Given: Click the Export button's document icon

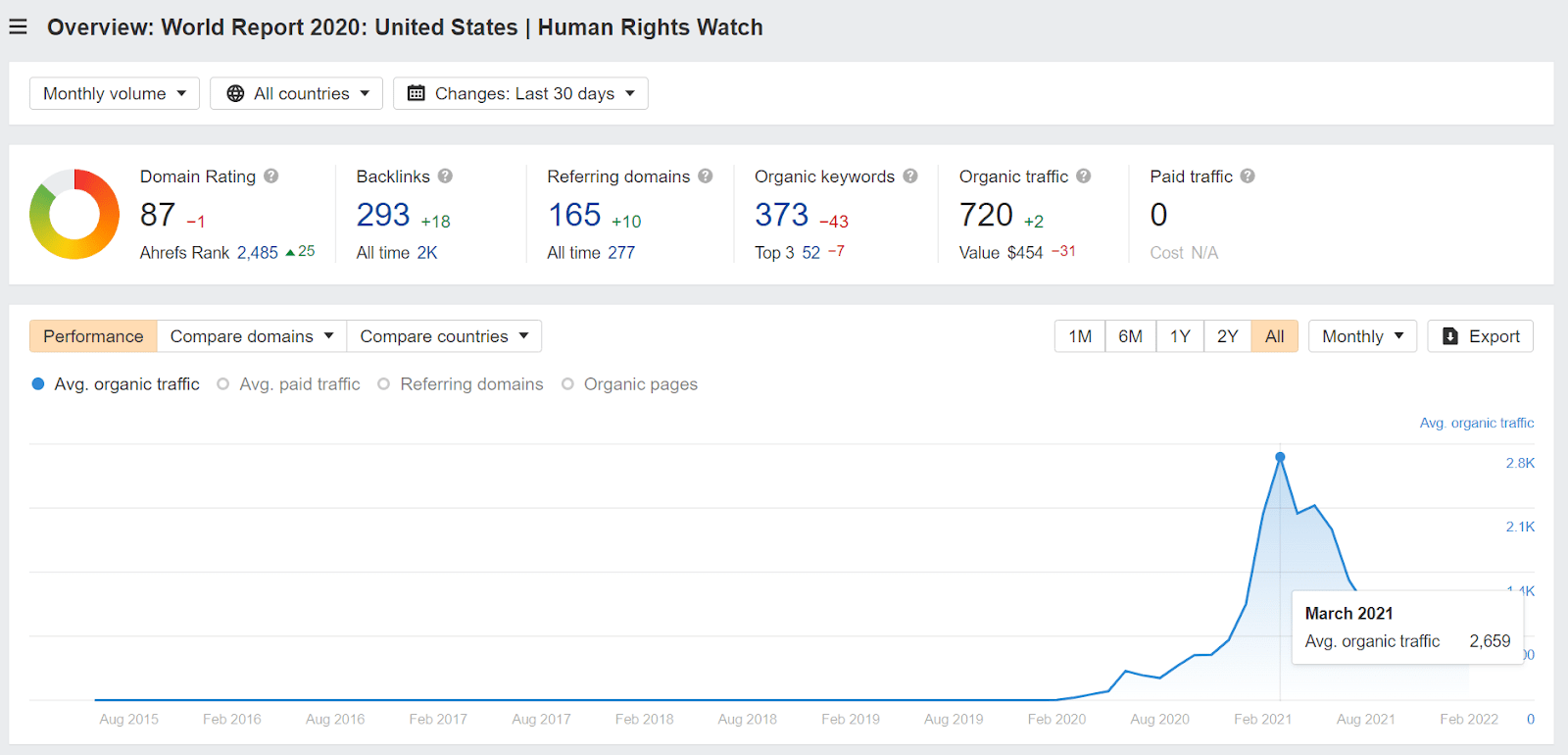Looking at the screenshot, I should click(1451, 336).
